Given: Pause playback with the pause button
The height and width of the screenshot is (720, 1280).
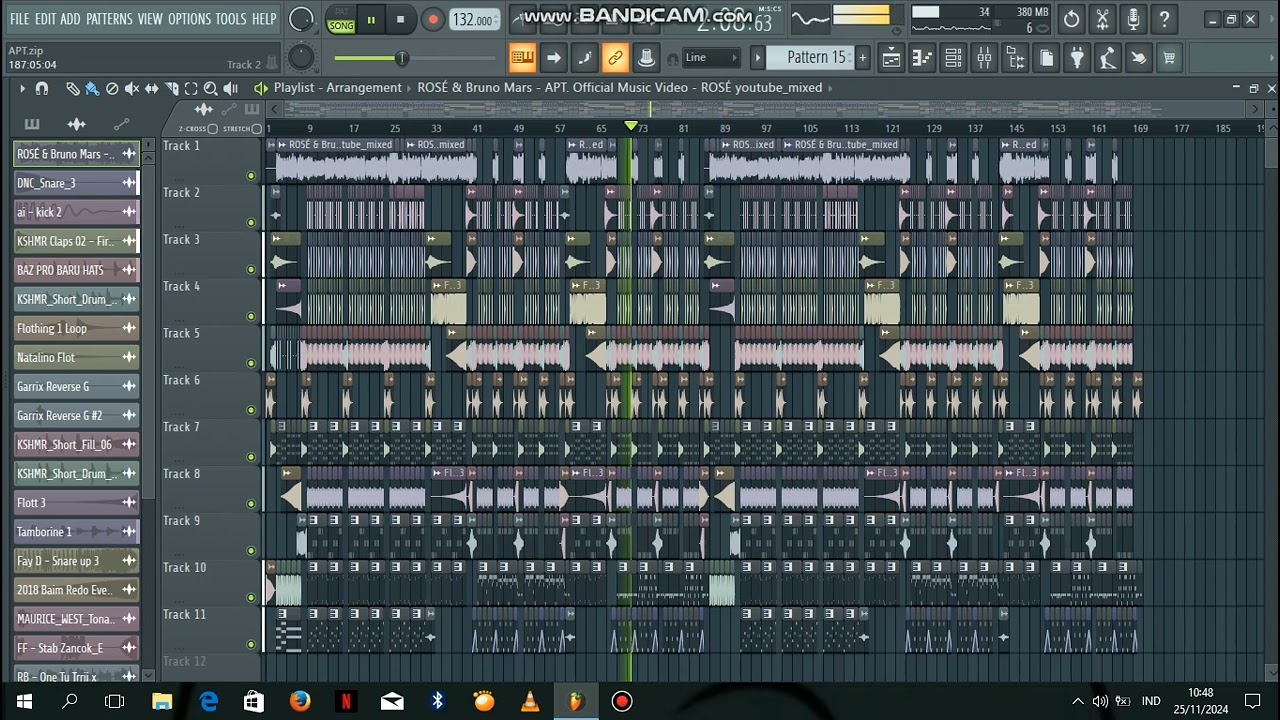Looking at the screenshot, I should click(x=371, y=19).
